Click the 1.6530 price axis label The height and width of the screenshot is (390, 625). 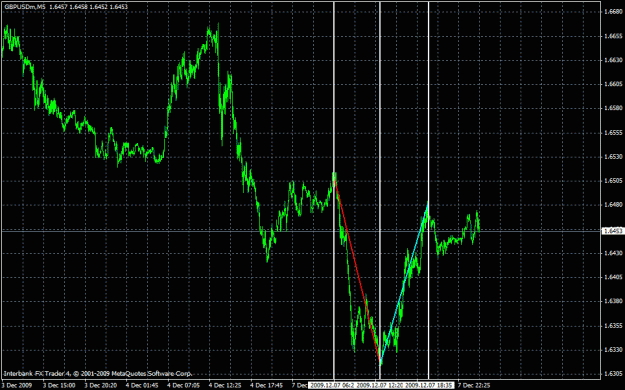613,157
